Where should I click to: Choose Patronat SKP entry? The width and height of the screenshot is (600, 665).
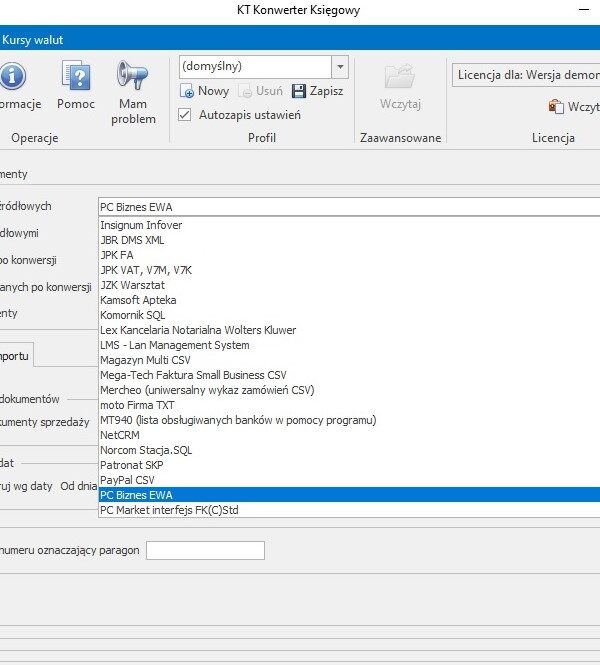(x=350, y=465)
